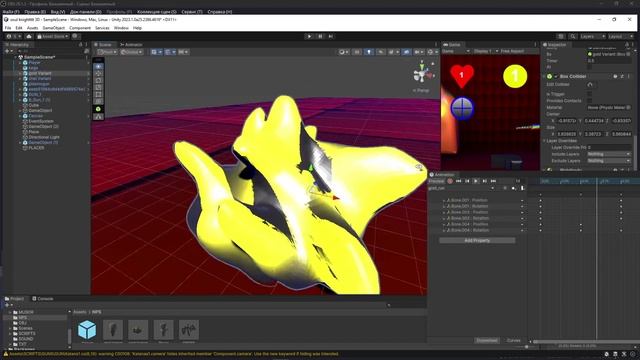Lock the Hierarchy panel
Screen dimensions: 640x360
(x=81, y=44)
